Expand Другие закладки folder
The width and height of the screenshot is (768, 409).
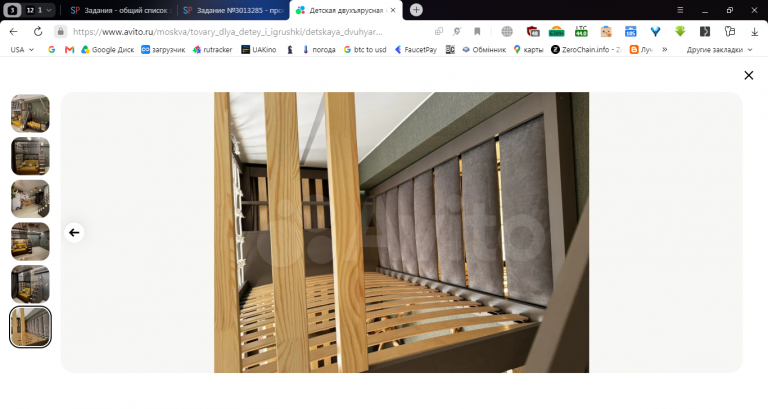pyautogui.click(x=719, y=49)
